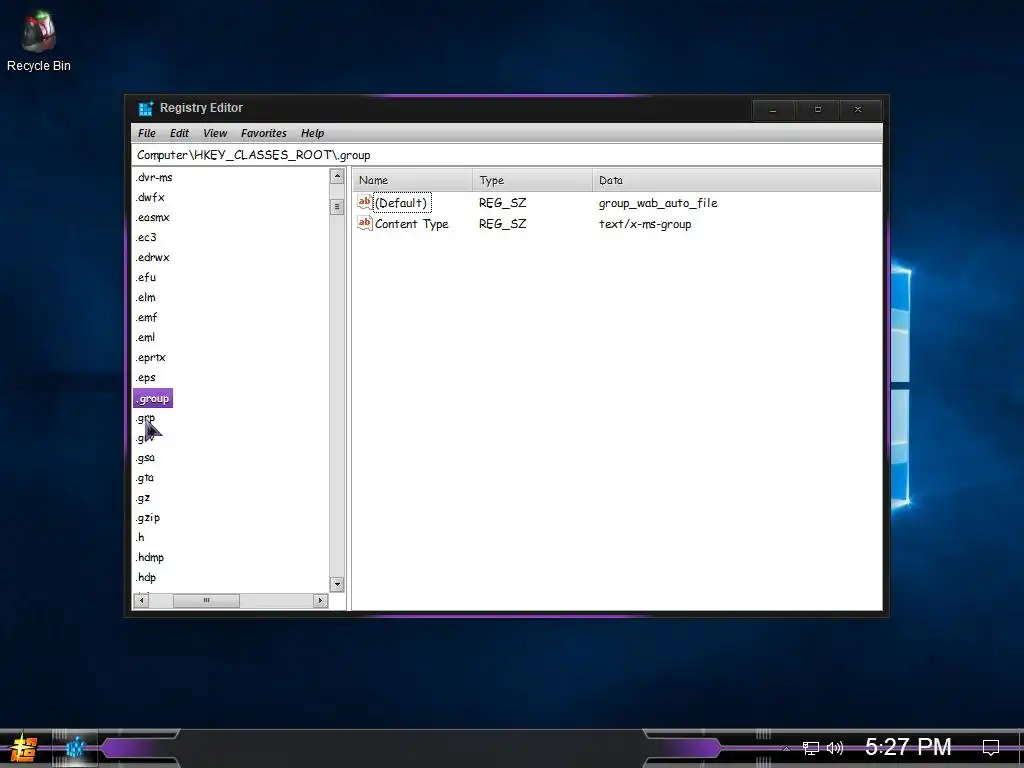Select the Content Type value entry
Image resolution: width=1024 pixels, height=768 pixels.
click(411, 224)
